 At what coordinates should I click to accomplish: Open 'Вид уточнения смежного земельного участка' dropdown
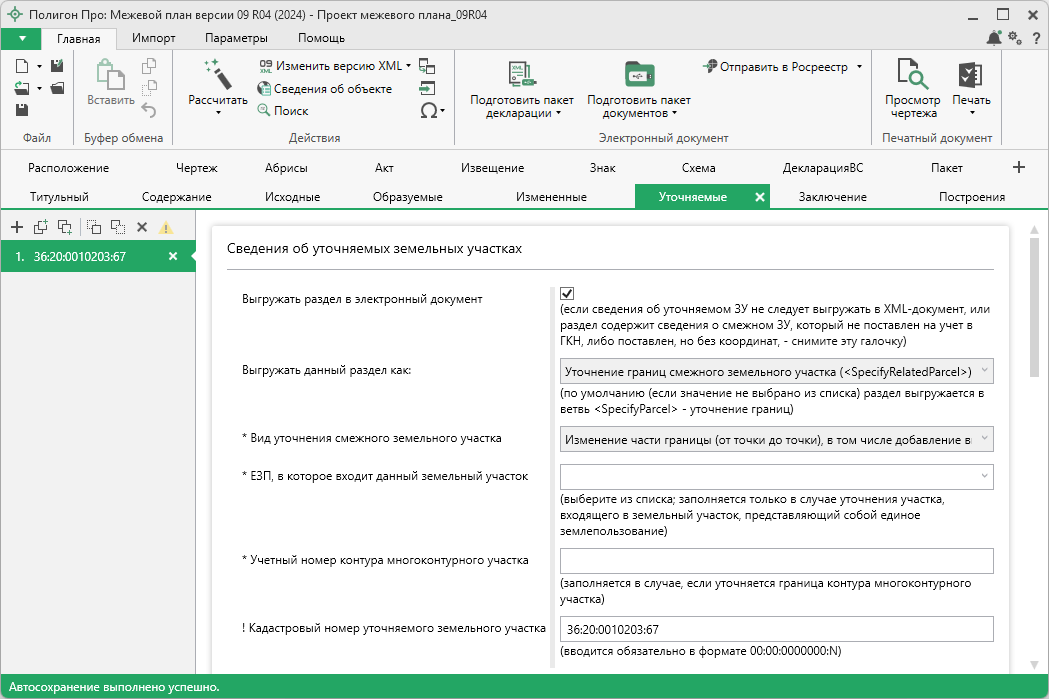[x=984, y=439]
